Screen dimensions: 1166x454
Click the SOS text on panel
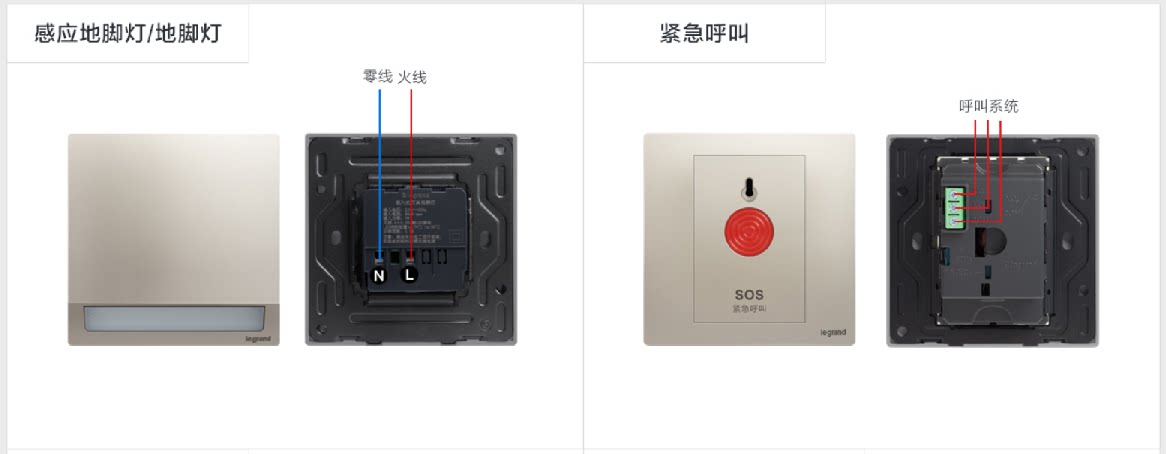point(749,295)
